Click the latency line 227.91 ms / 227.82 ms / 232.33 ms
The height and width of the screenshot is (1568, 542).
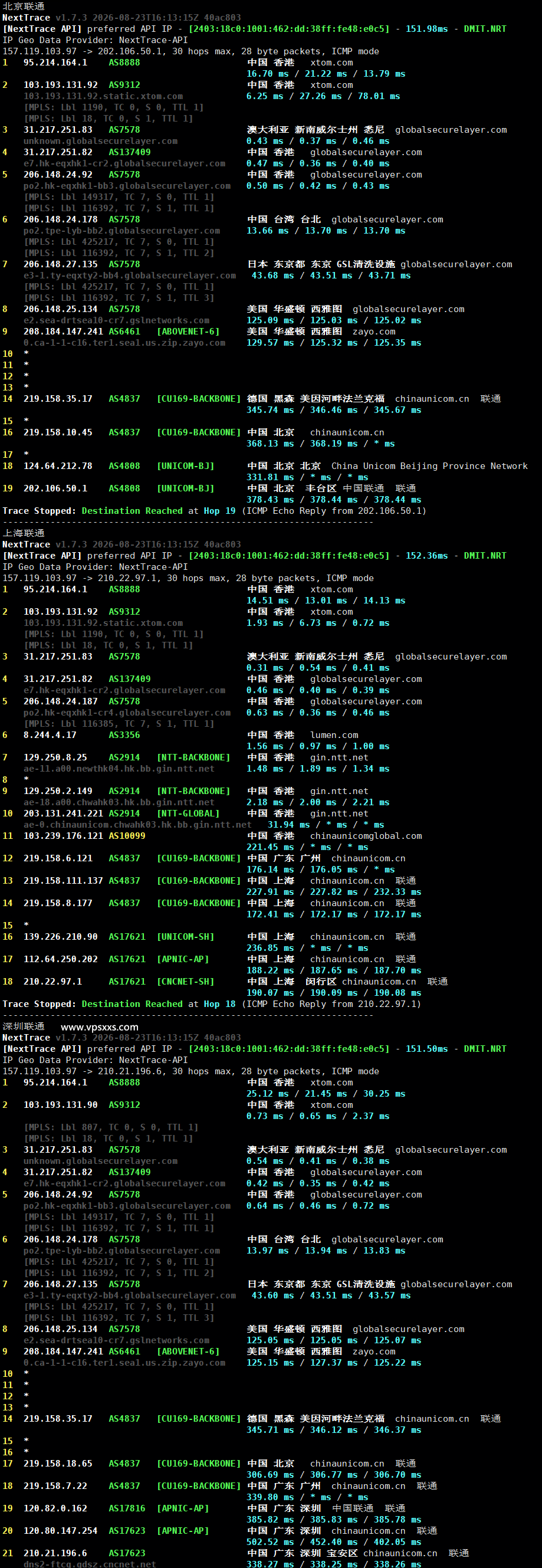coord(334,893)
